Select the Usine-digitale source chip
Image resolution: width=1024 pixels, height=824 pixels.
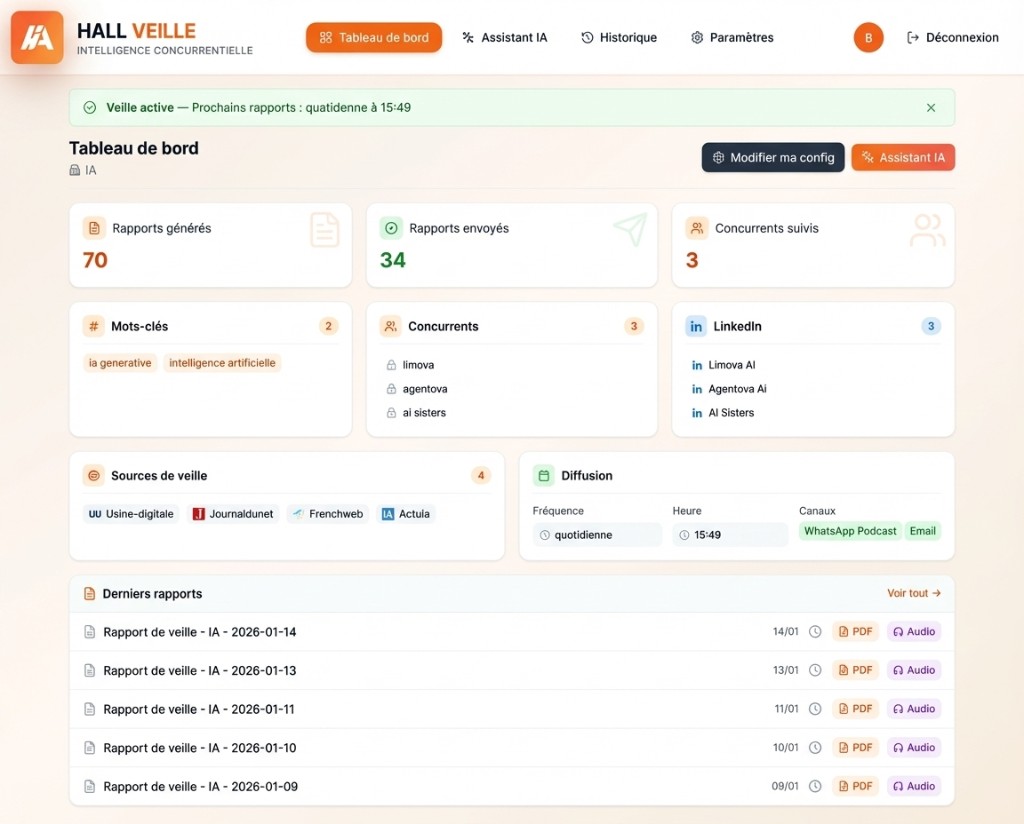pos(131,514)
